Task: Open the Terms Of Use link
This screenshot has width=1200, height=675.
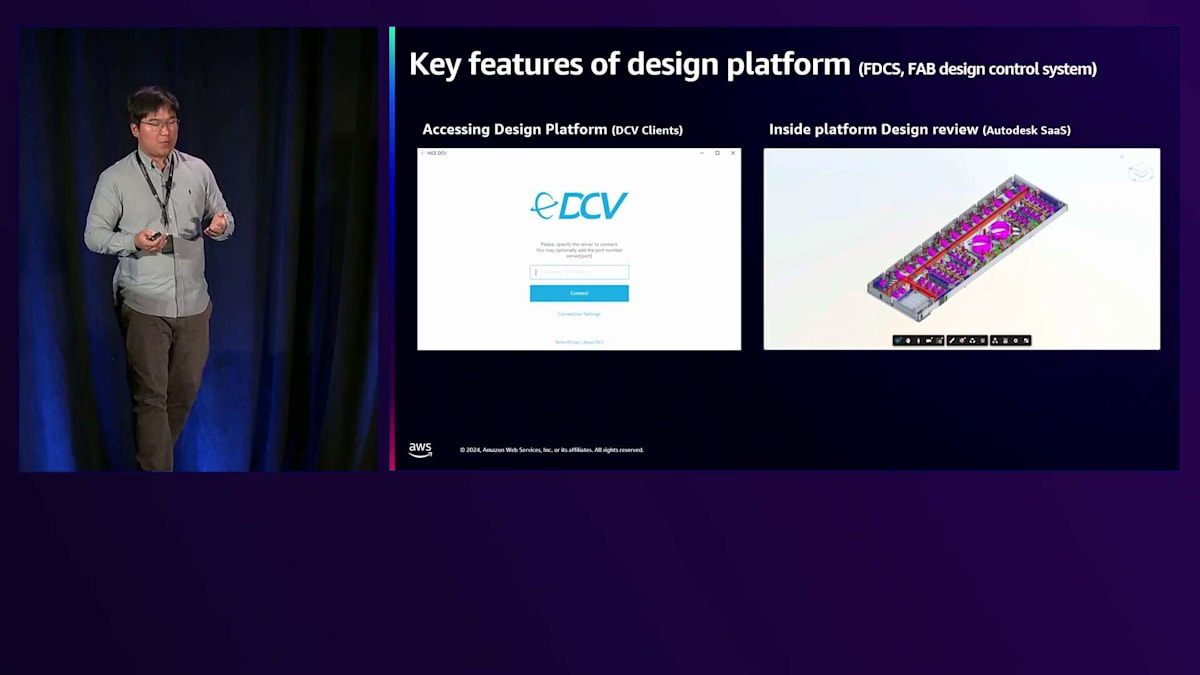Action: pos(567,342)
